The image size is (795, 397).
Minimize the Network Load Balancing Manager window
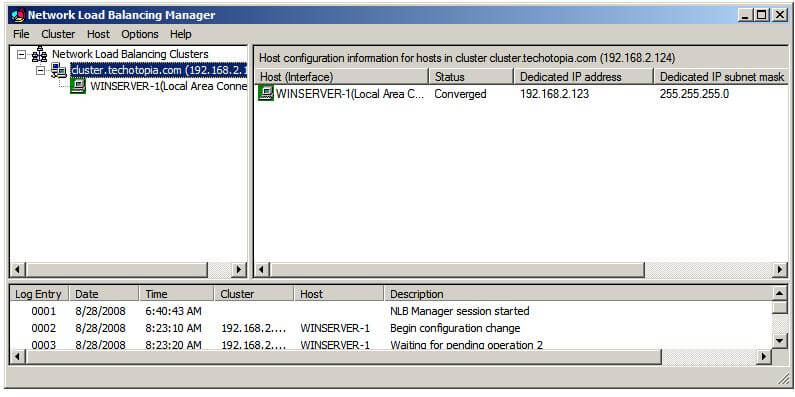(x=745, y=15)
